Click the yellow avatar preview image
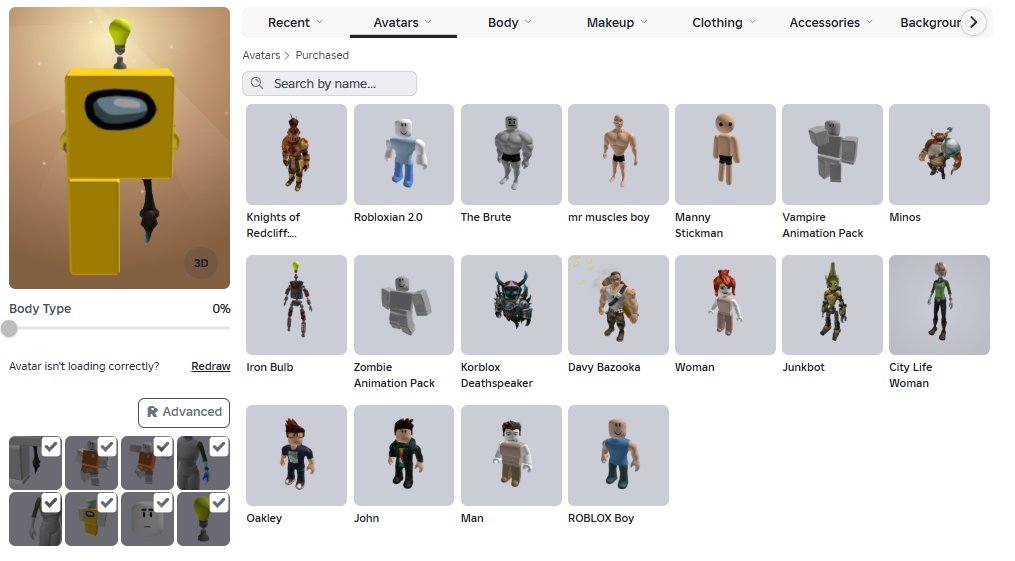1015x561 pixels. [119, 148]
